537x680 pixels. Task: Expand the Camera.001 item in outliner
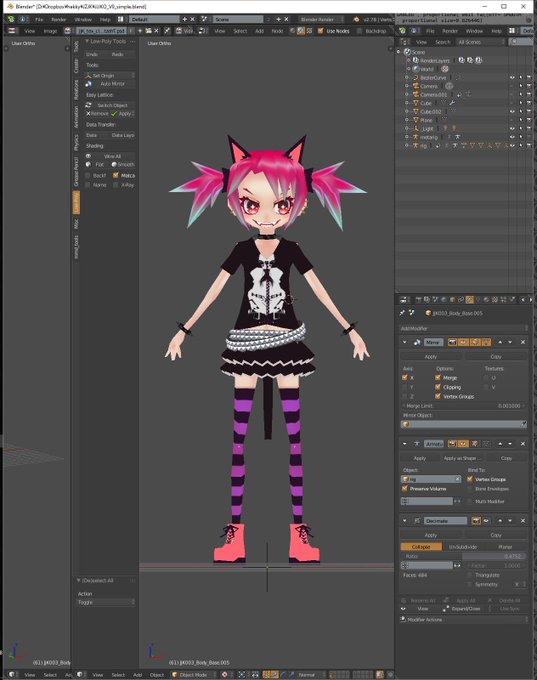[x=406, y=95]
